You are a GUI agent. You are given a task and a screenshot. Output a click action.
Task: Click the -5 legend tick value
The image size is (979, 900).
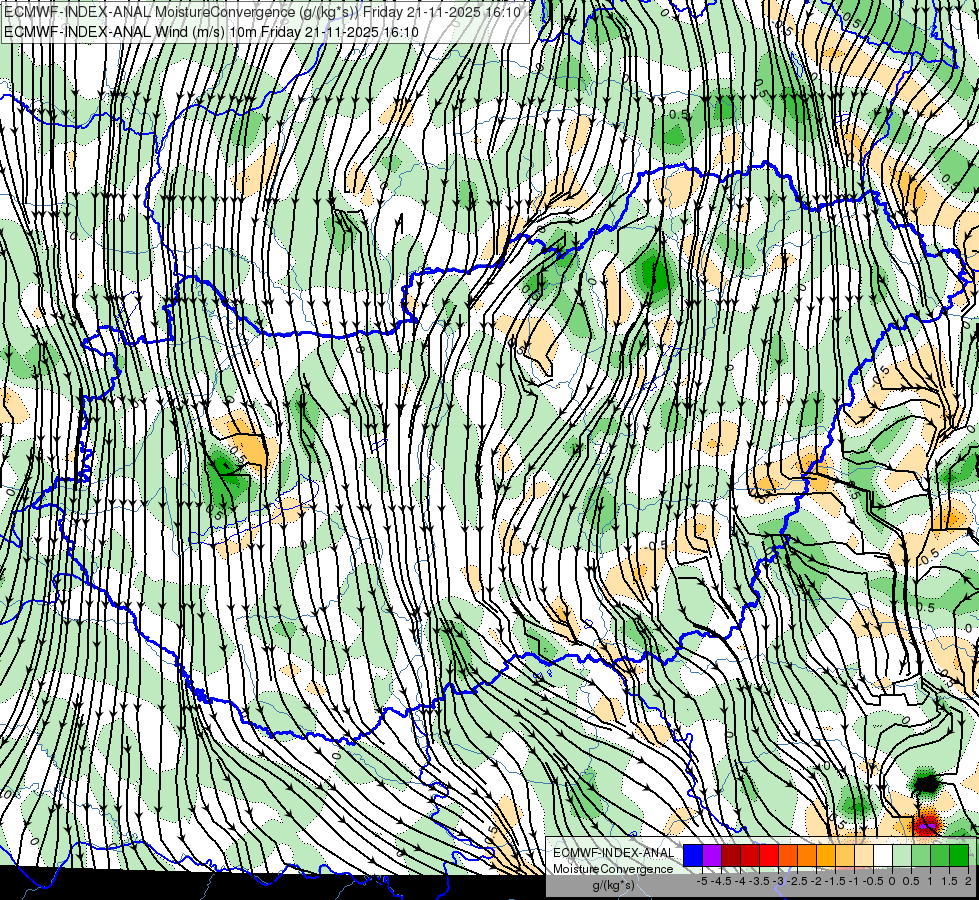(702, 881)
